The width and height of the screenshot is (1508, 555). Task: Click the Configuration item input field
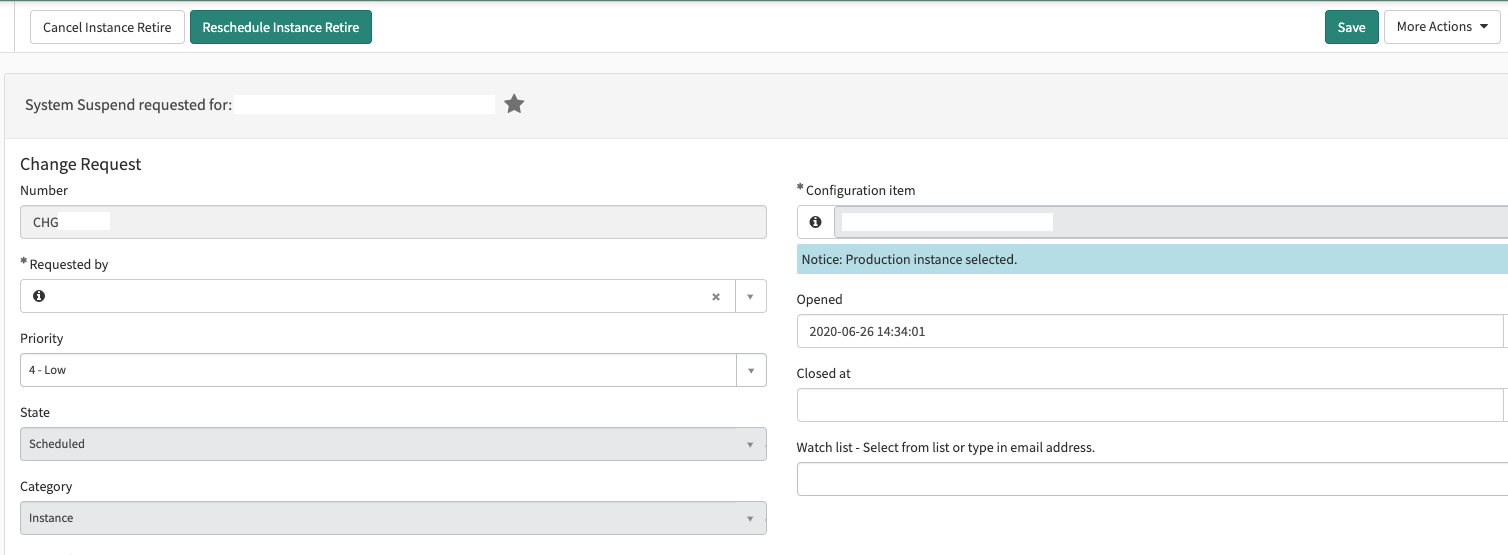1170,222
